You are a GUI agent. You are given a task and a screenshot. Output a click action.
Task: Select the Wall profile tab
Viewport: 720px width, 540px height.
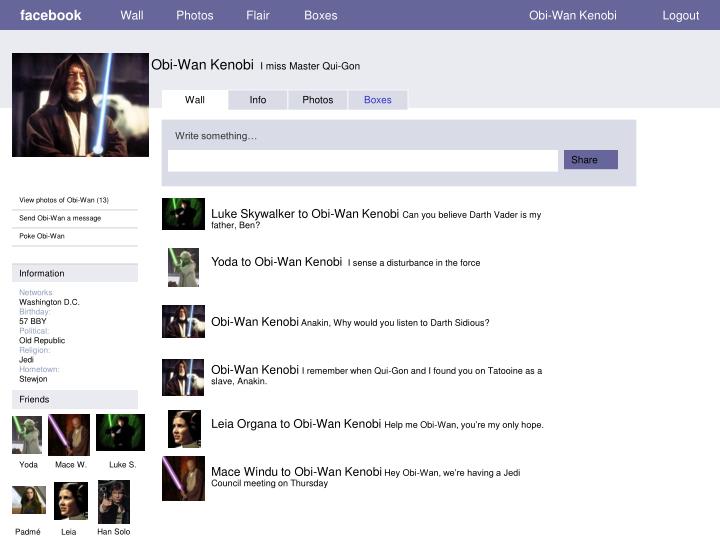(x=195, y=100)
